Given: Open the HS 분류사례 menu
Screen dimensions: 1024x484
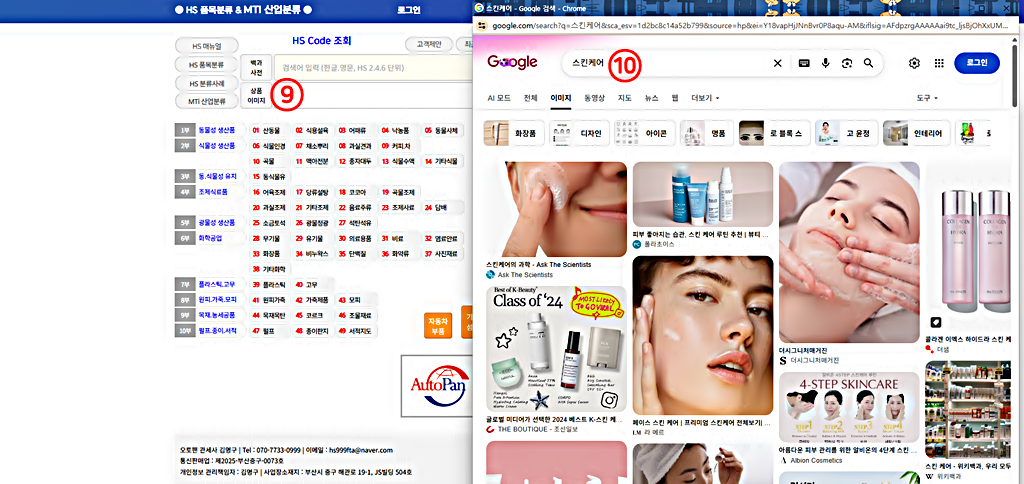Looking at the screenshot, I should click(x=206, y=83).
